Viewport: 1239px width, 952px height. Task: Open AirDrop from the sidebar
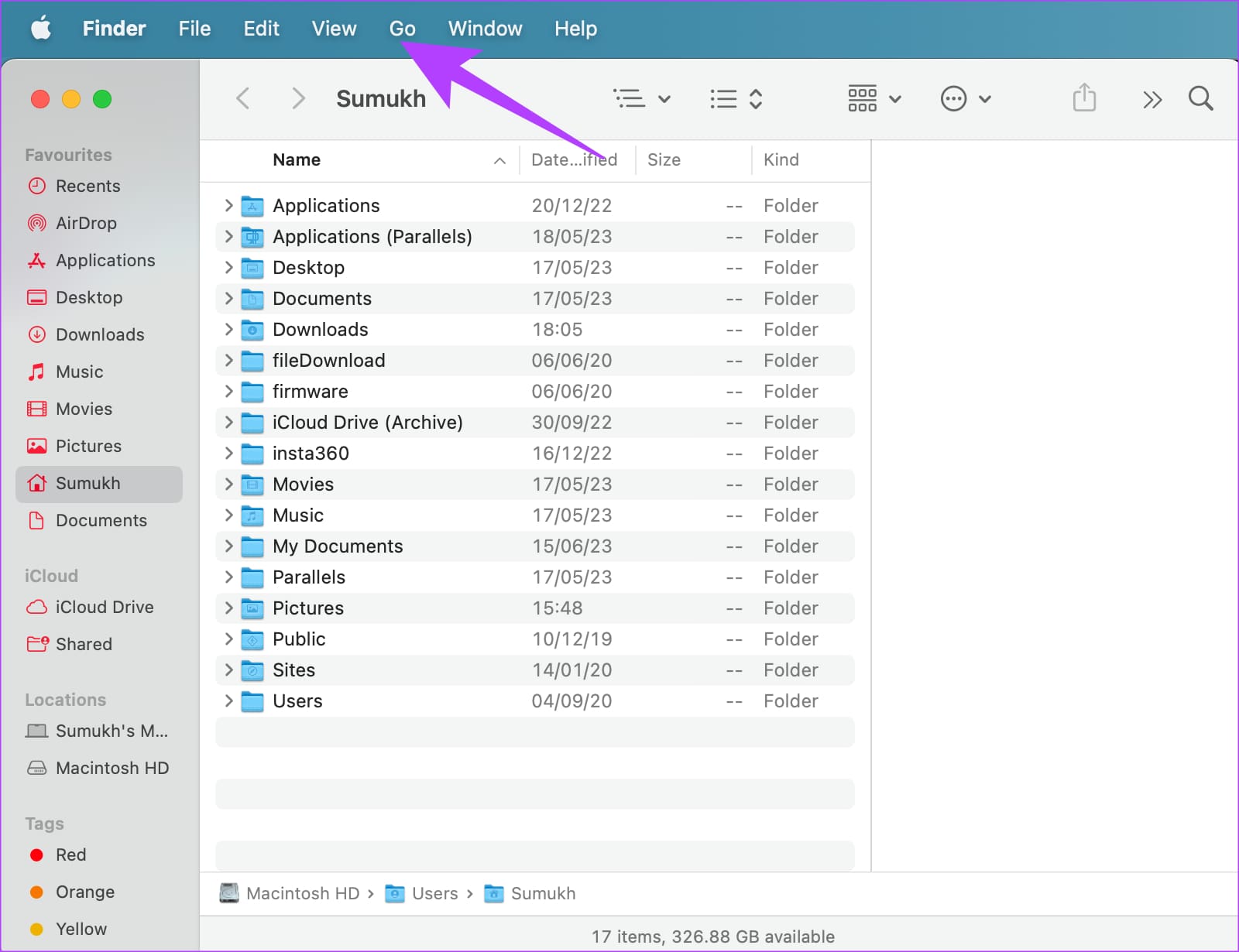(85, 223)
